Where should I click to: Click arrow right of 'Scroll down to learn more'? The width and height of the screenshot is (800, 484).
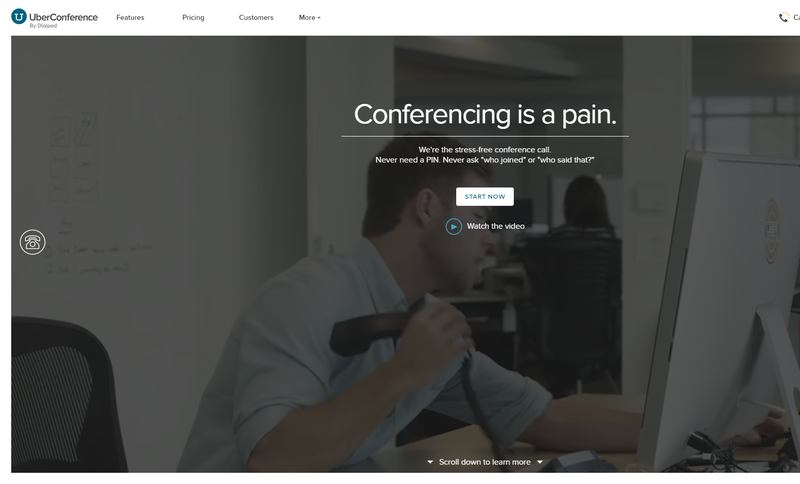pos(540,462)
